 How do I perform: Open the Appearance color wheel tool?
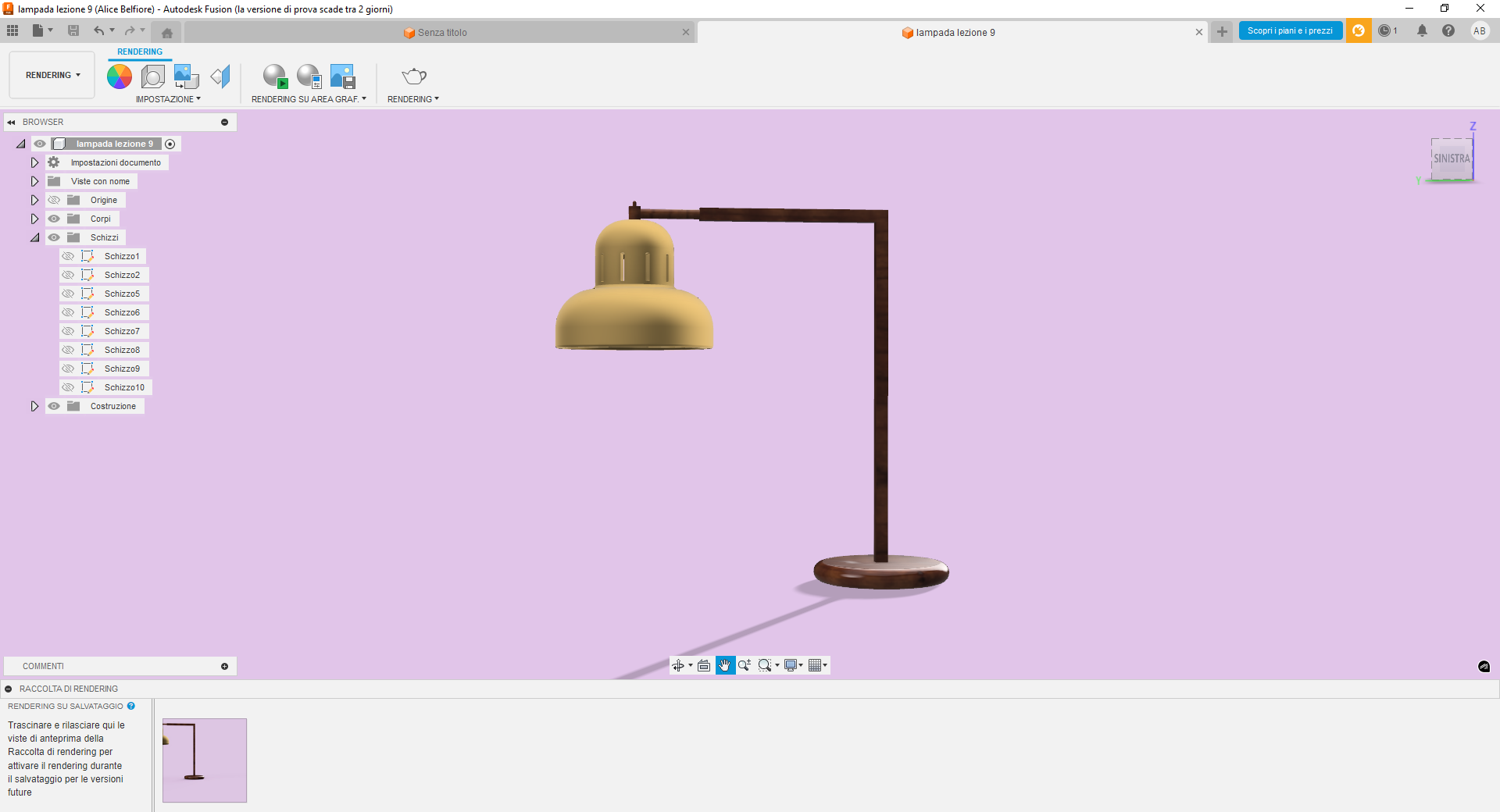(x=119, y=77)
